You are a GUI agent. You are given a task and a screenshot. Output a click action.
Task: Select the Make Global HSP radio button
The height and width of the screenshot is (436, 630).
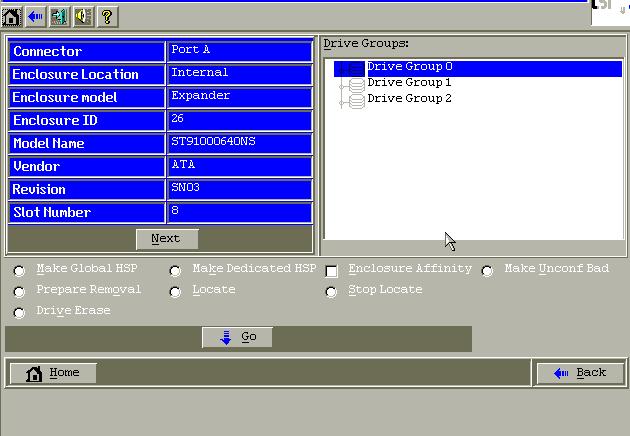[x=19, y=270]
